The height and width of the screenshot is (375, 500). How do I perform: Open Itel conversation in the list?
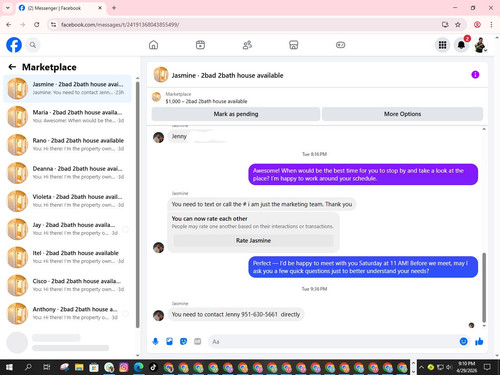(67, 257)
